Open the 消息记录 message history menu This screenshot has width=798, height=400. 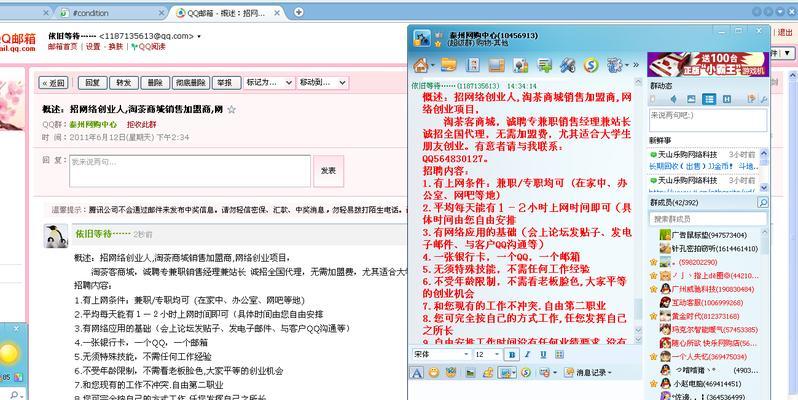point(588,373)
